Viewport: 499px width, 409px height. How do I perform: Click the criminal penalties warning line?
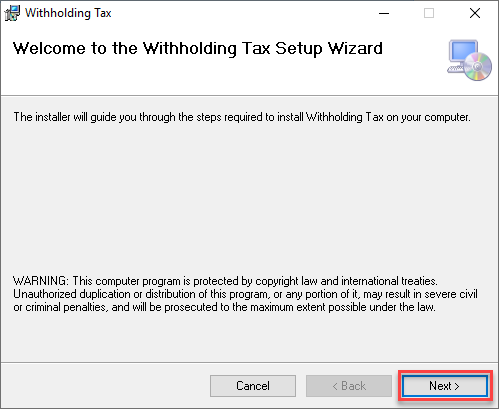224,307
